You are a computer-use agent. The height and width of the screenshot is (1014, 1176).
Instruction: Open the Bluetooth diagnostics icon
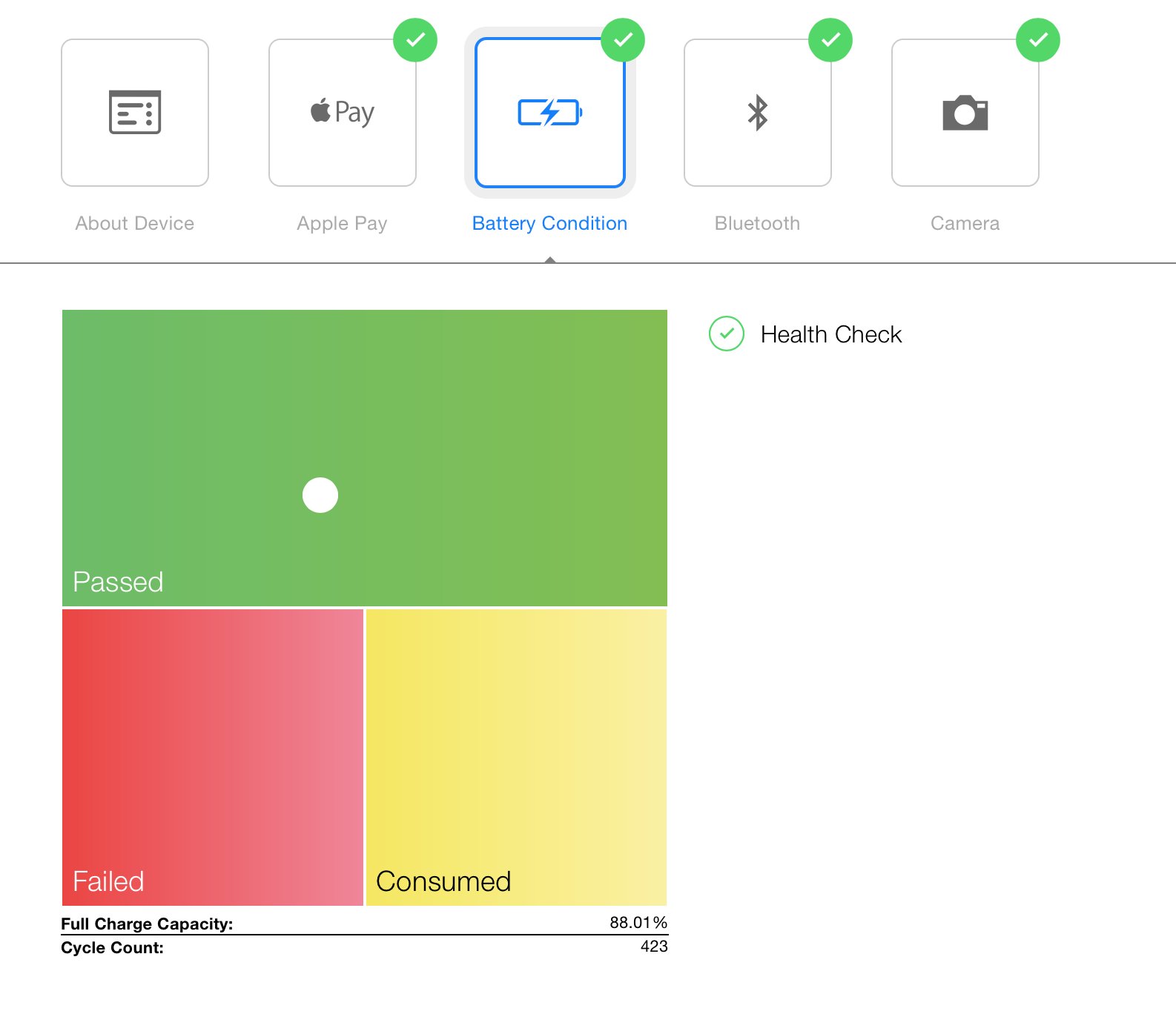757,113
